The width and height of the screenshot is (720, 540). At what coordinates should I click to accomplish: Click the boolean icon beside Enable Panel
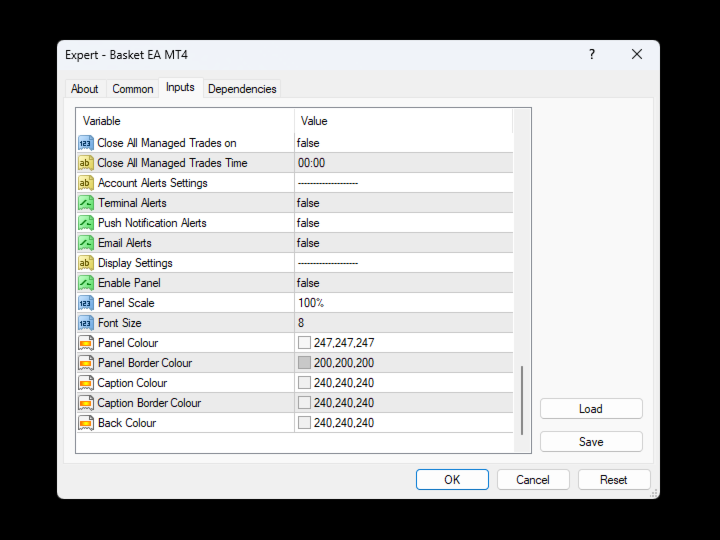pos(86,283)
